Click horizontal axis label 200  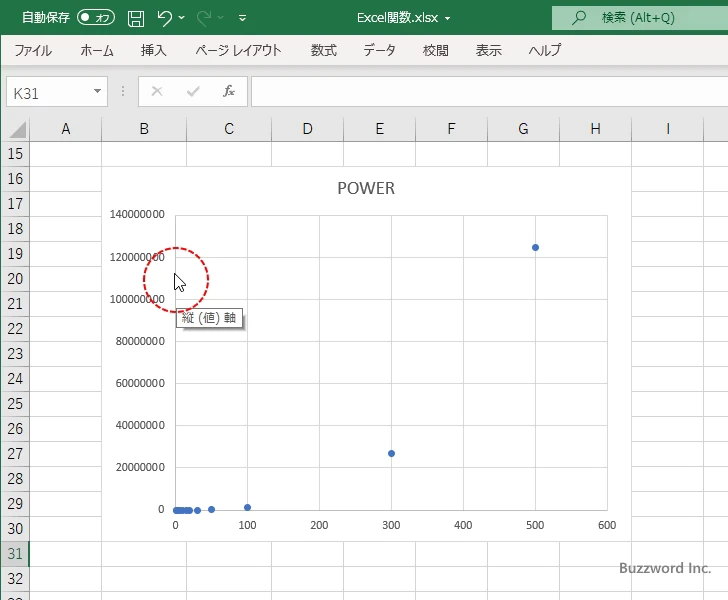coord(319,525)
